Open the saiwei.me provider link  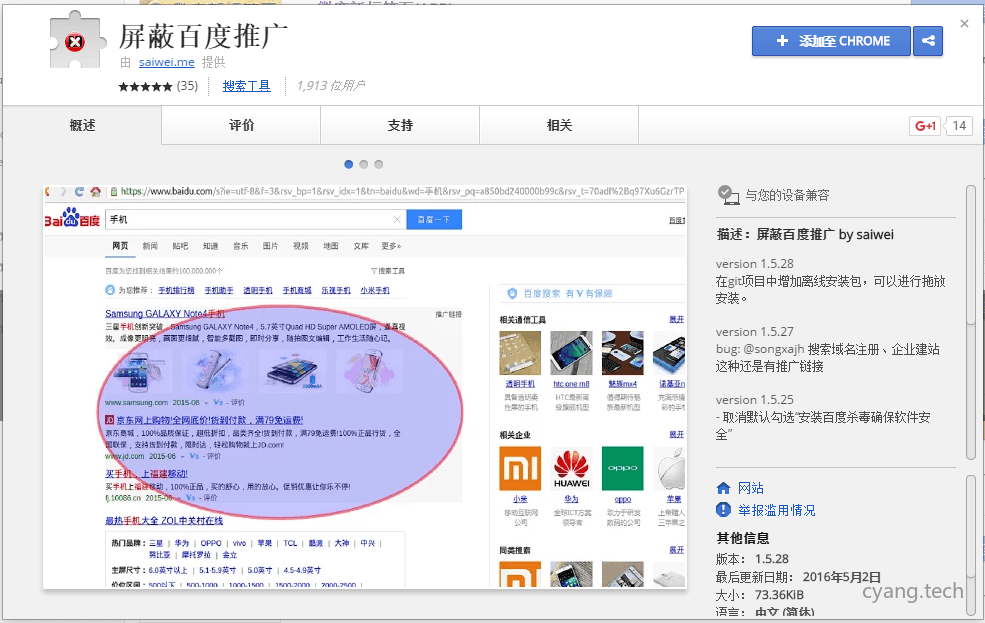tap(166, 61)
